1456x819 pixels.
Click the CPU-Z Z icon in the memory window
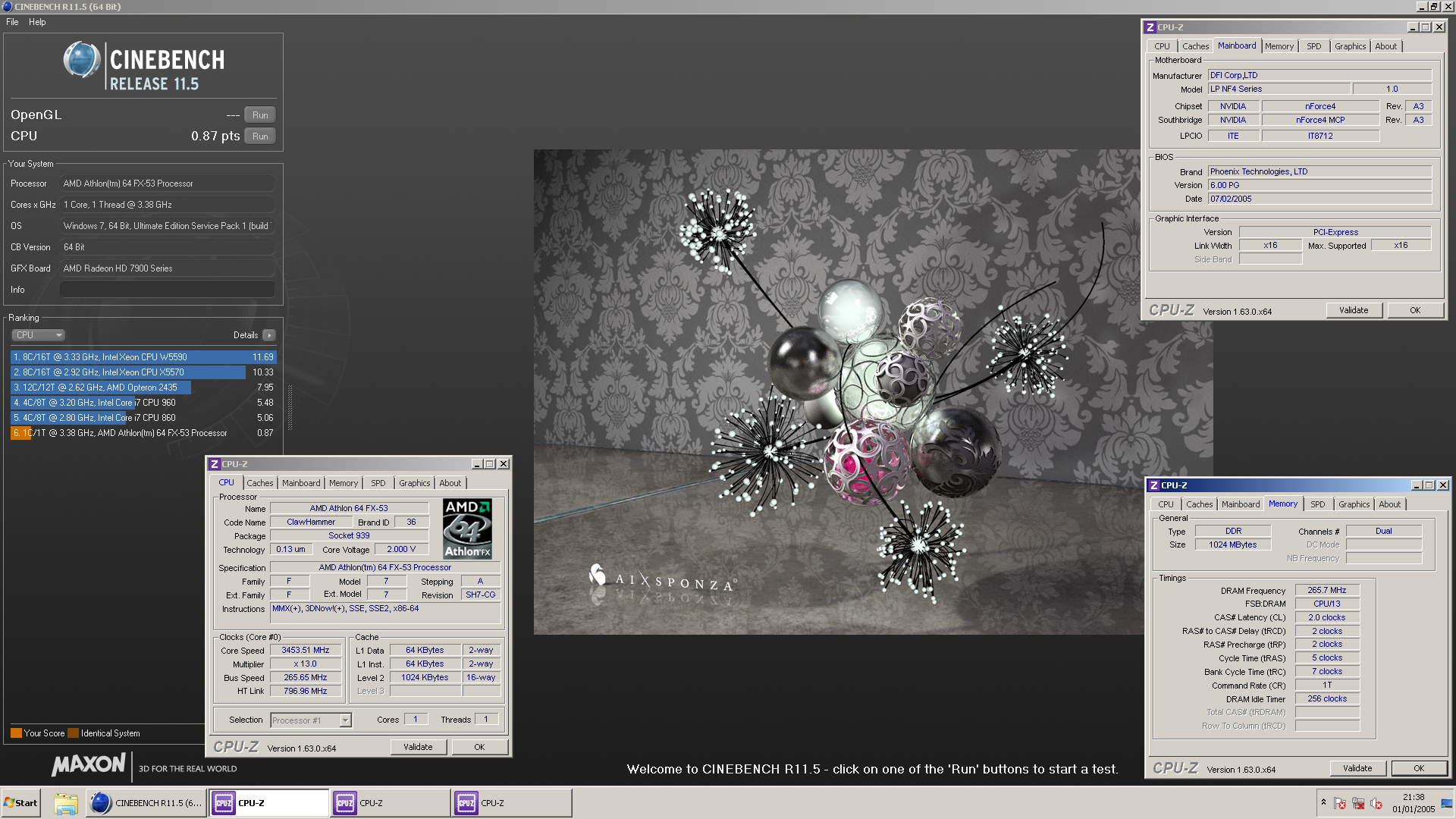tap(1153, 485)
